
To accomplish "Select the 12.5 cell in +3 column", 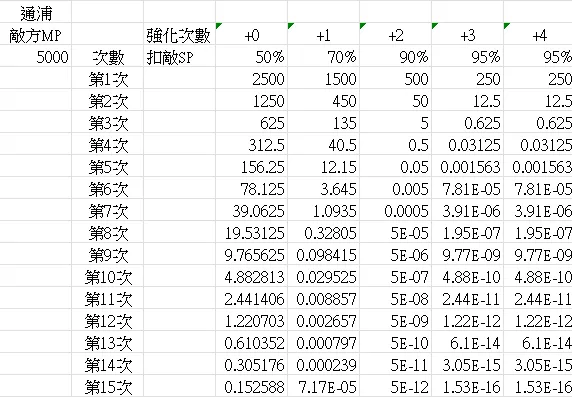I will pyautogui.click(x=468, y=100).
